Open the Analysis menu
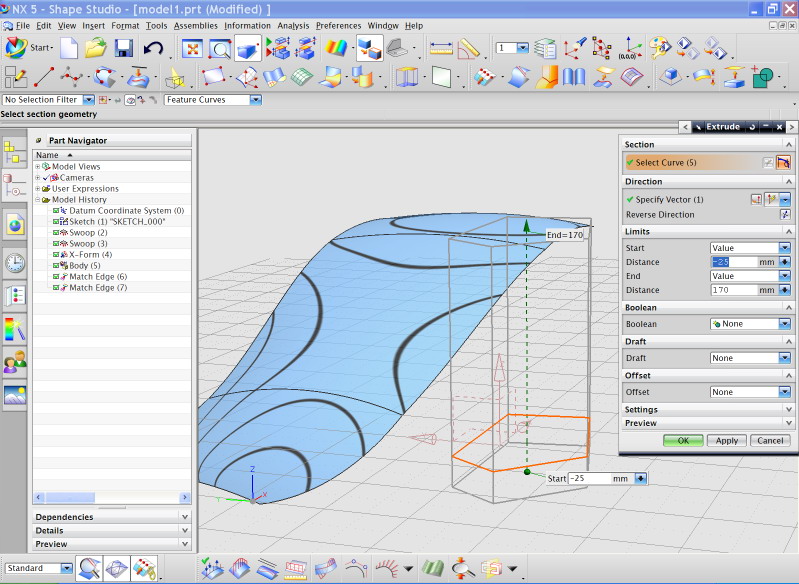Viewport: 799px width, 584px height. [x=293, y=25]
